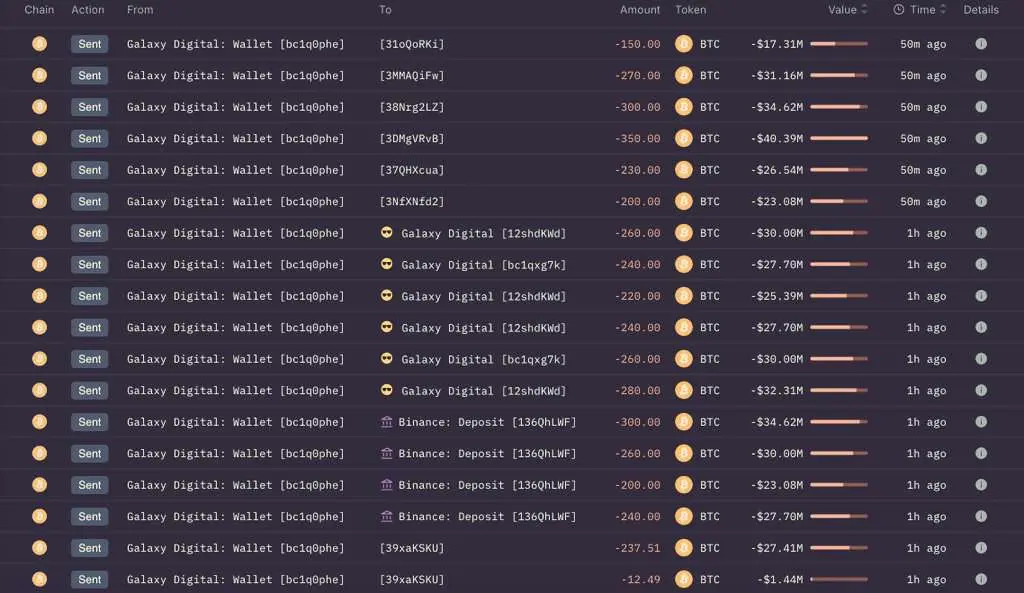
Task: Click the amount -12.49
Action: pos(641,579)
